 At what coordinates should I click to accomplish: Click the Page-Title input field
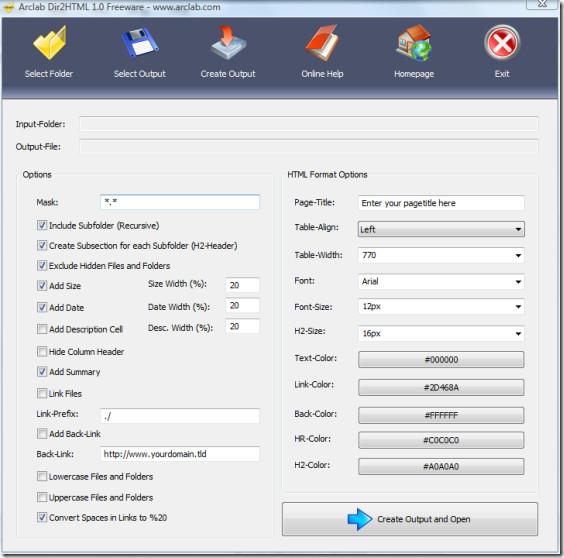click(441, 203)
